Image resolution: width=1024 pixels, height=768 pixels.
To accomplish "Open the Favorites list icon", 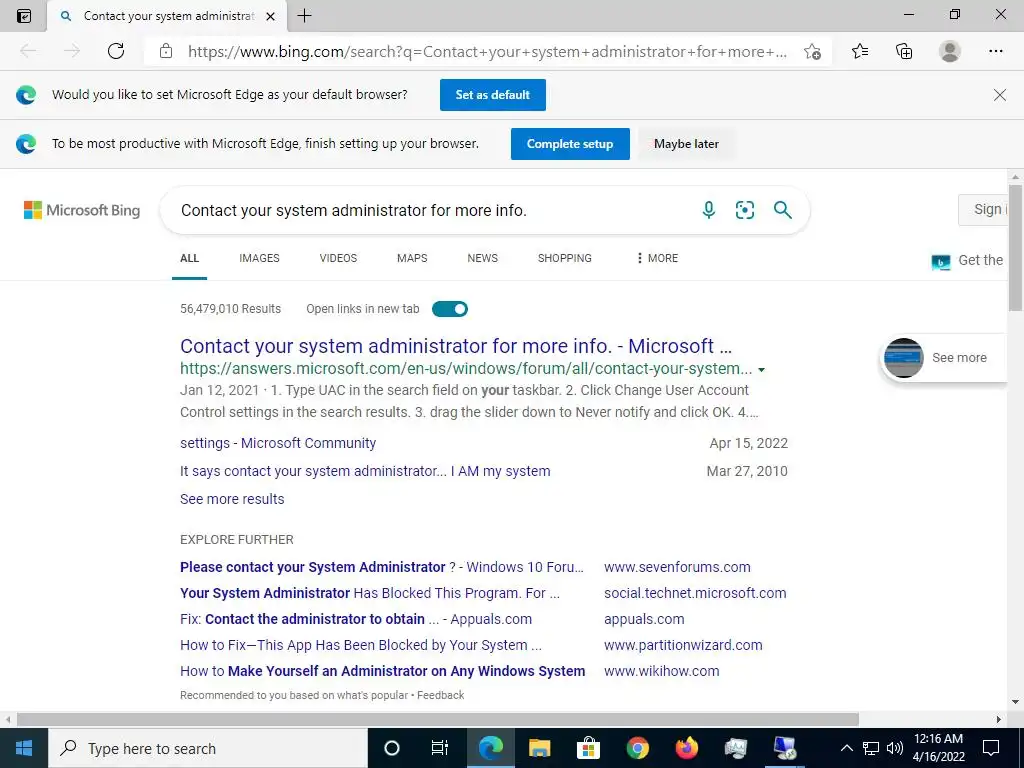I will pos(860,51).
